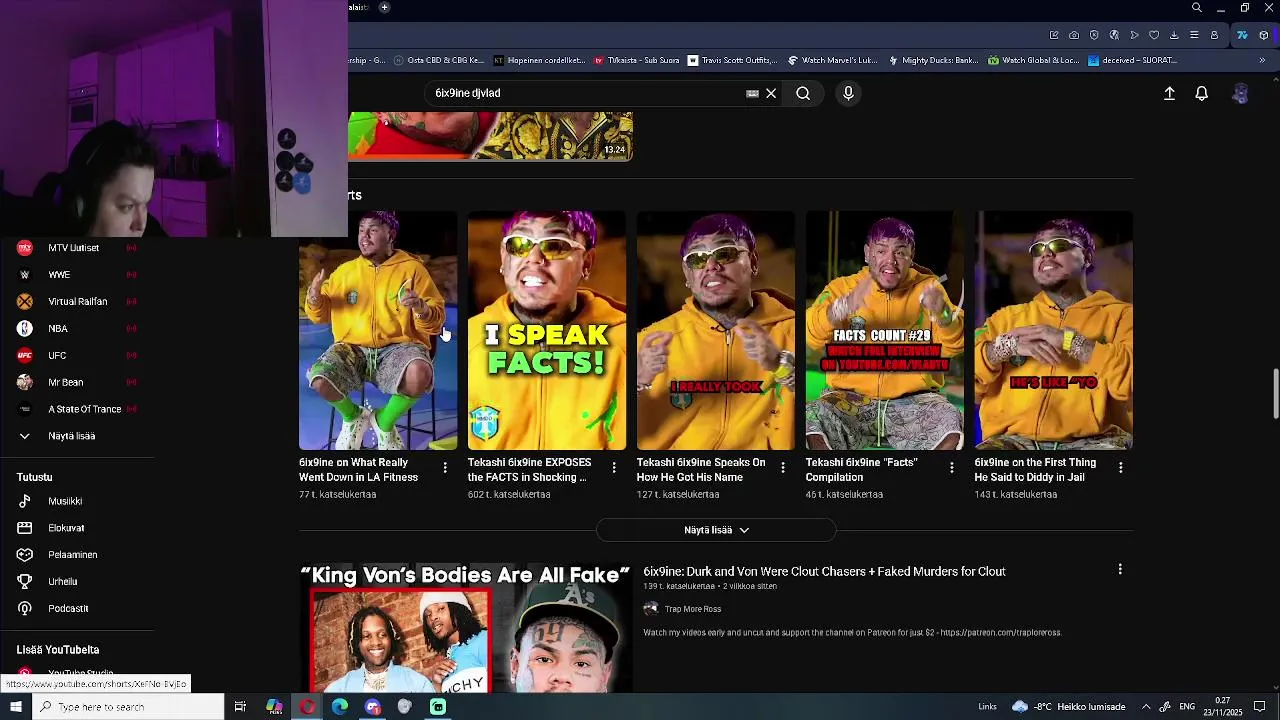This screenshot has height=720, width=1280.
Task: Open the Osta CBD & CBG bookmark
Action: (438, 60)
